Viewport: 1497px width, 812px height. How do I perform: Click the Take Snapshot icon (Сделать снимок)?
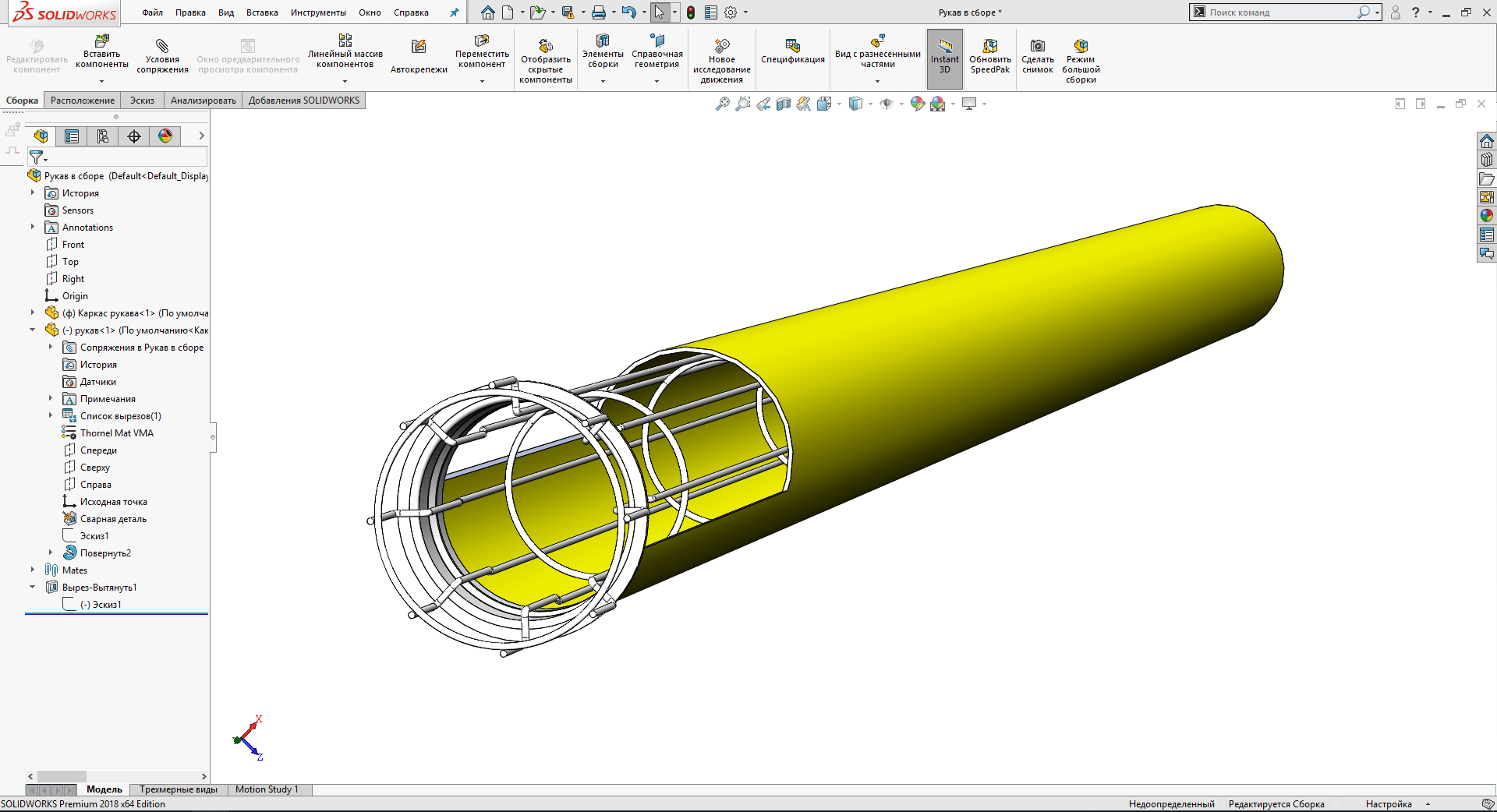tap(1037, 47)
